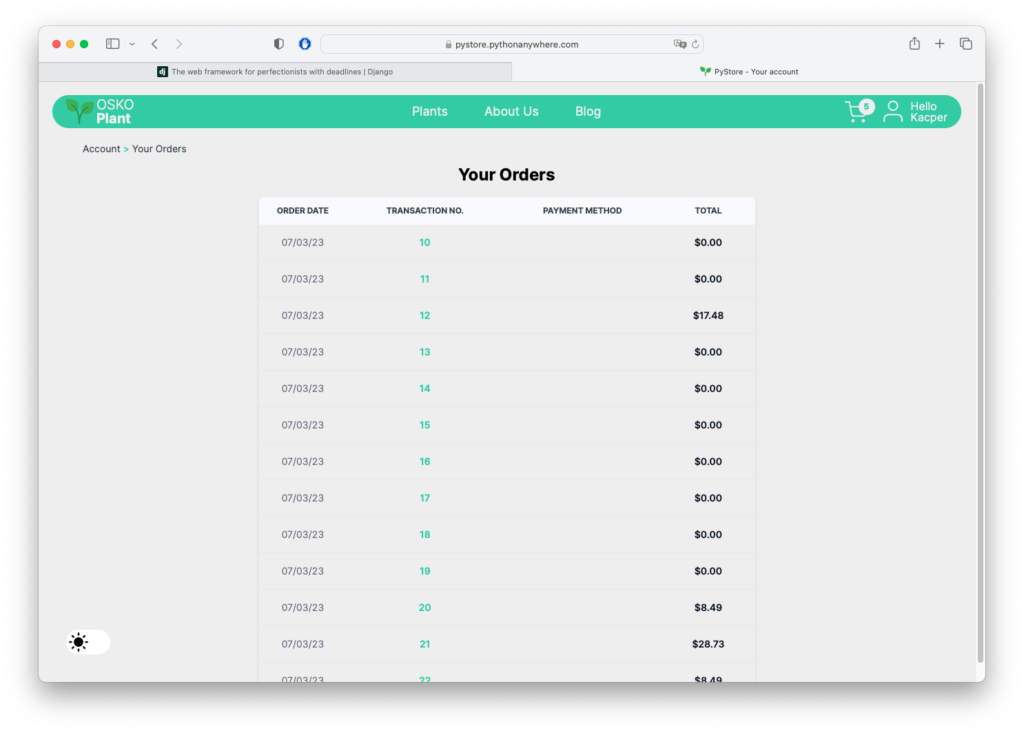Open transaction number 13
Screen dimensions: 1024x733
(x=424, y=352)
